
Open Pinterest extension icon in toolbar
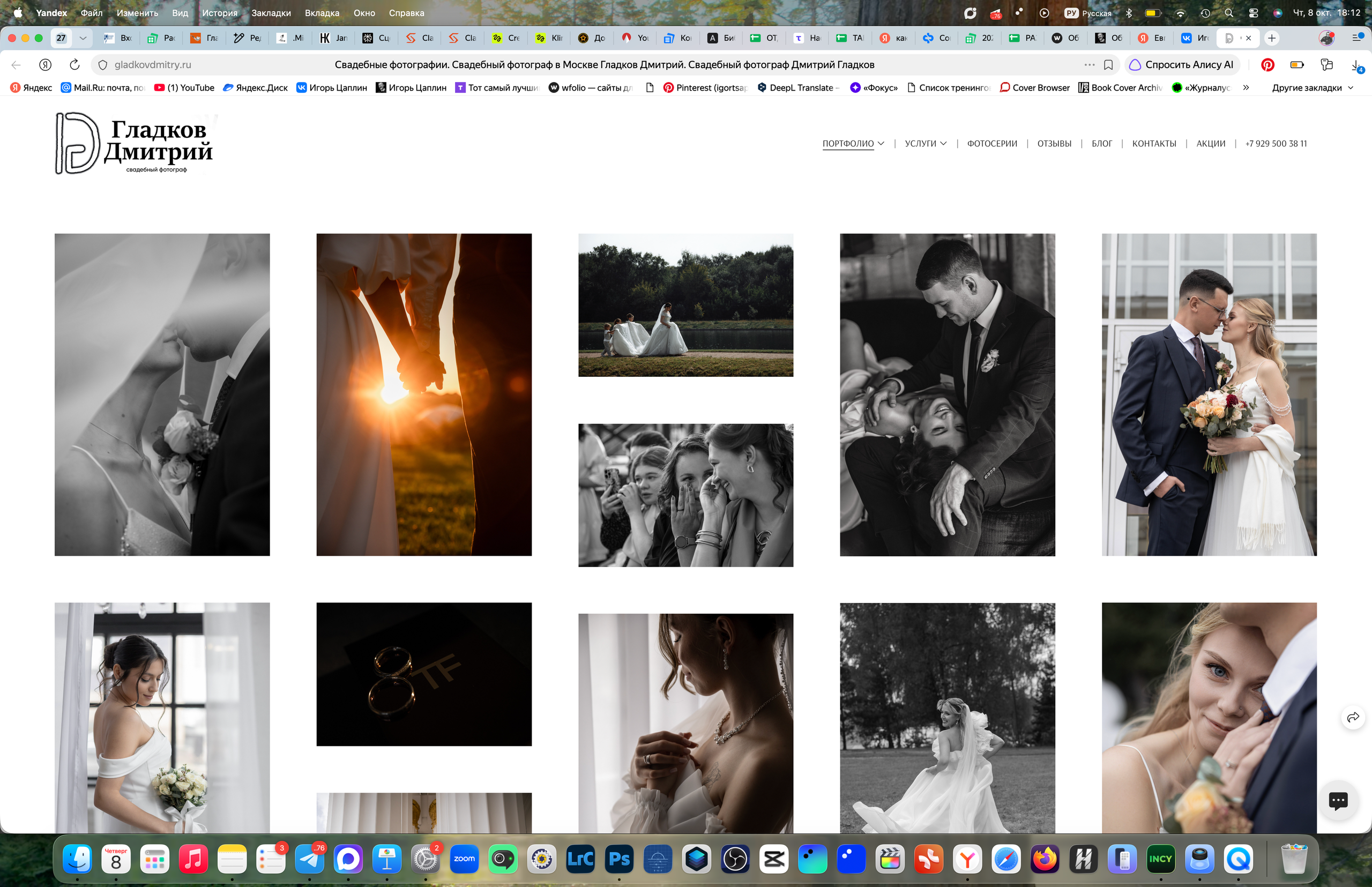[x=1267, y=64]
